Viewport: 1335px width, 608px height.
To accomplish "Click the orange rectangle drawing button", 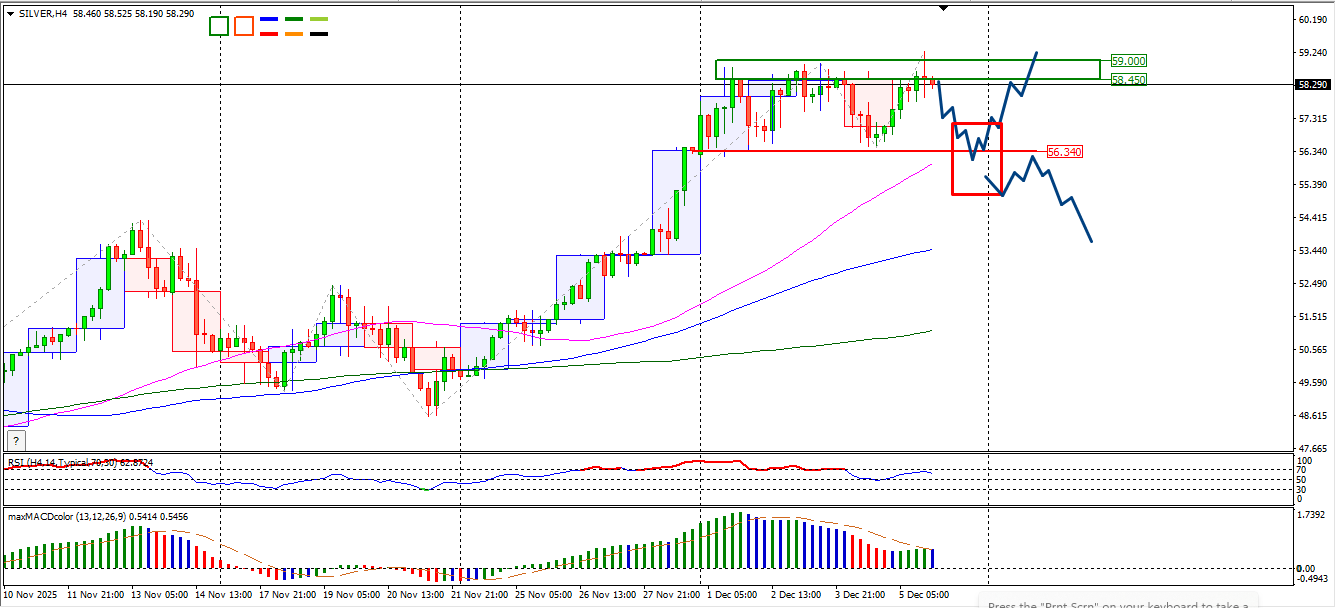I will point(244,26).
